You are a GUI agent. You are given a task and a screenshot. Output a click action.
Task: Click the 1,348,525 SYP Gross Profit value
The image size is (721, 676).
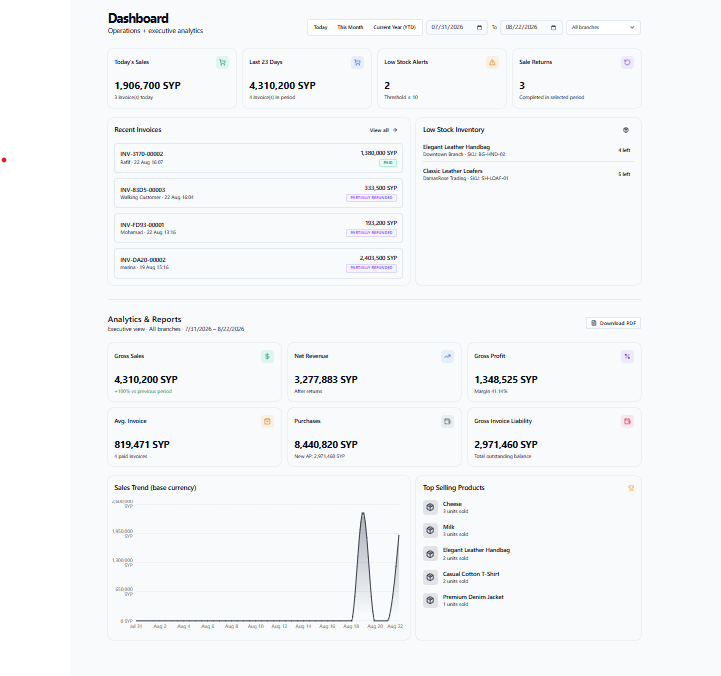tap(506, 380)
